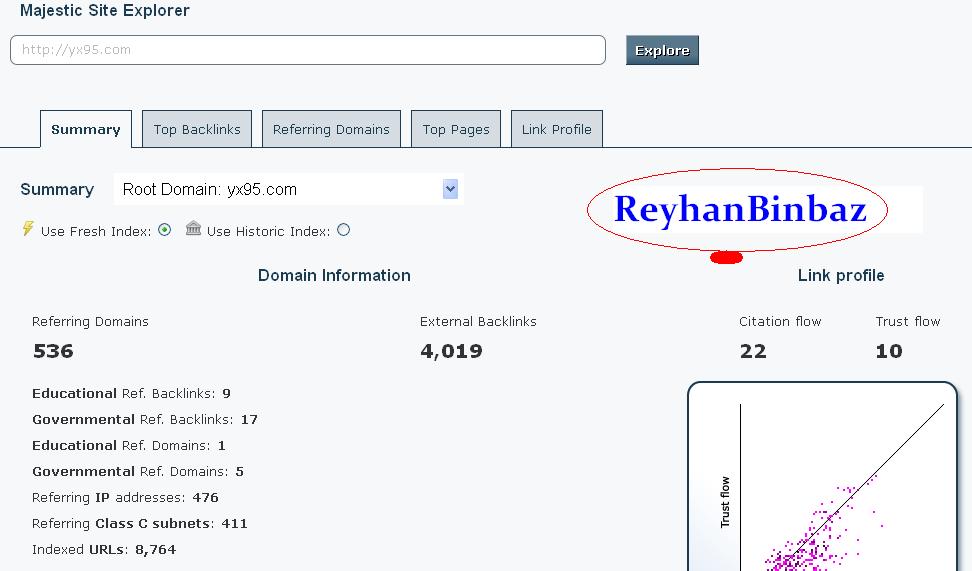
Task: Click the Referring Class C subnets: 411 line
Action: point(140,523)
